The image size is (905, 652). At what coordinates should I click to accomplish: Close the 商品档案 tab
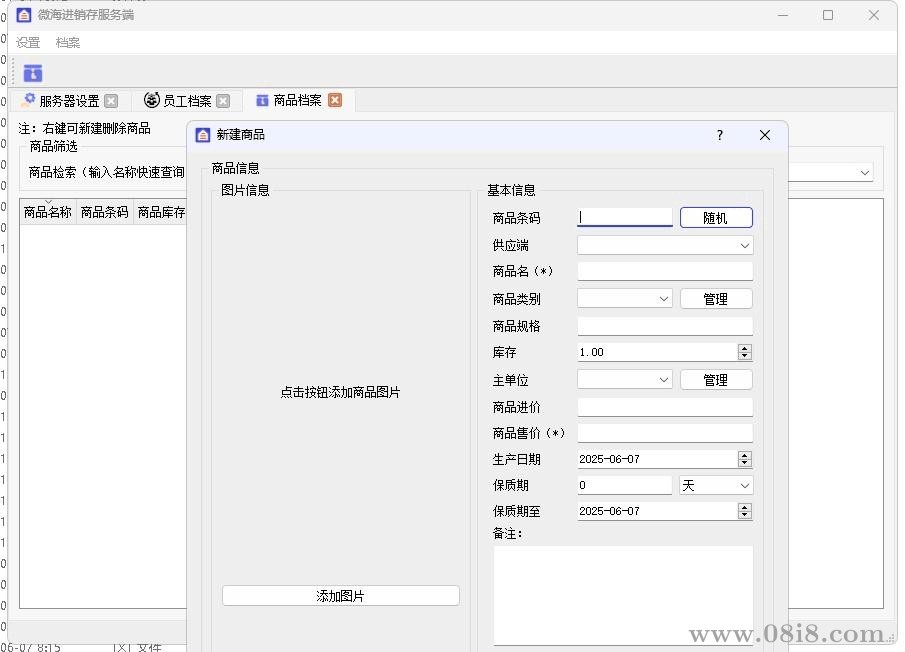tap(335, 100)
